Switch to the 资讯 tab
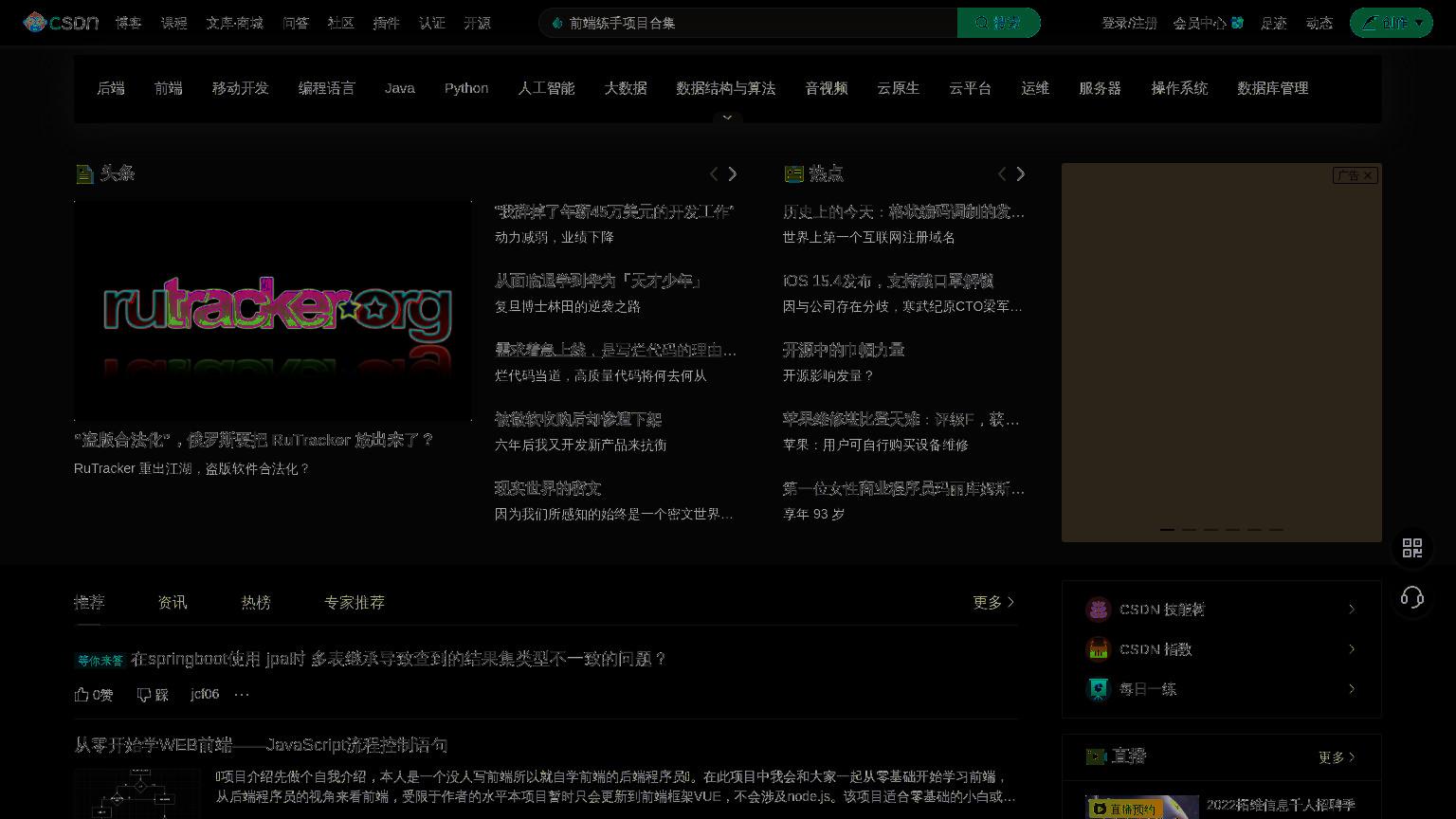This screenshot has height=819, width=1456. point(173,602)
